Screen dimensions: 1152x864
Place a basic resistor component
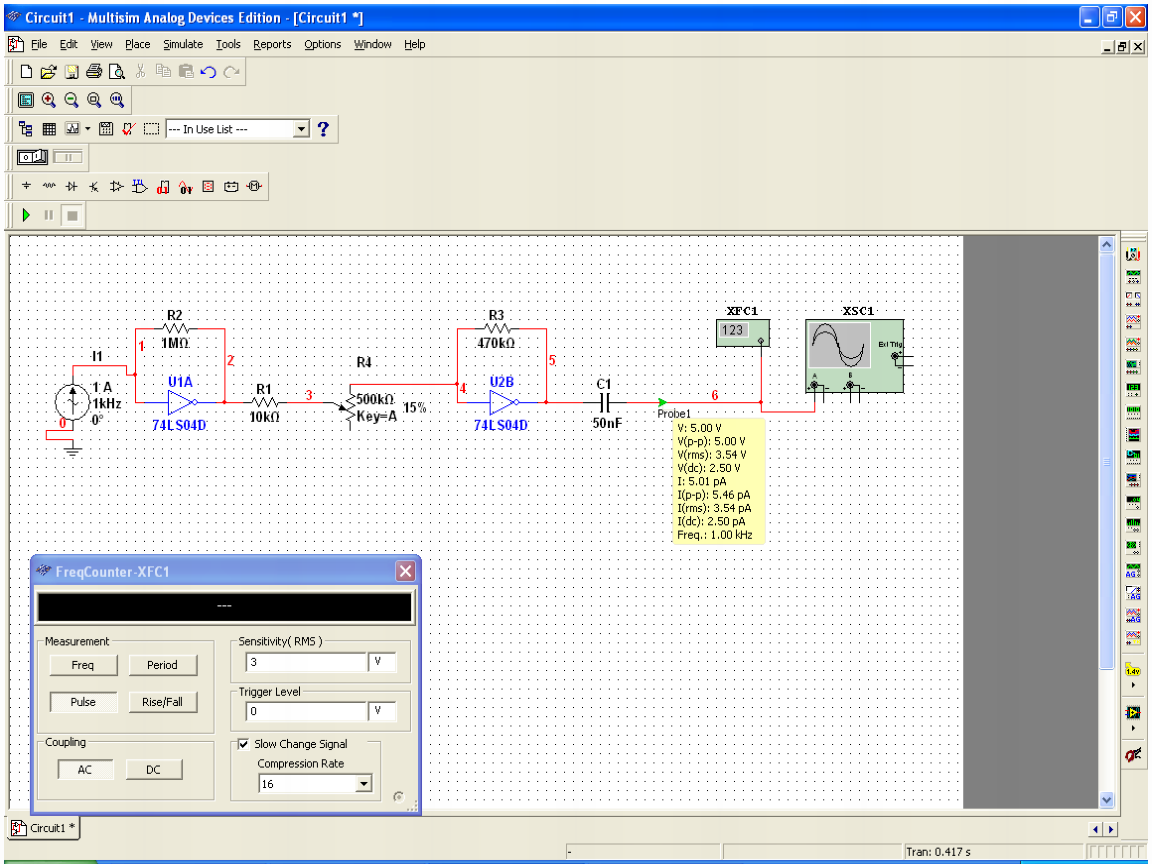click(x=48, y=187)
